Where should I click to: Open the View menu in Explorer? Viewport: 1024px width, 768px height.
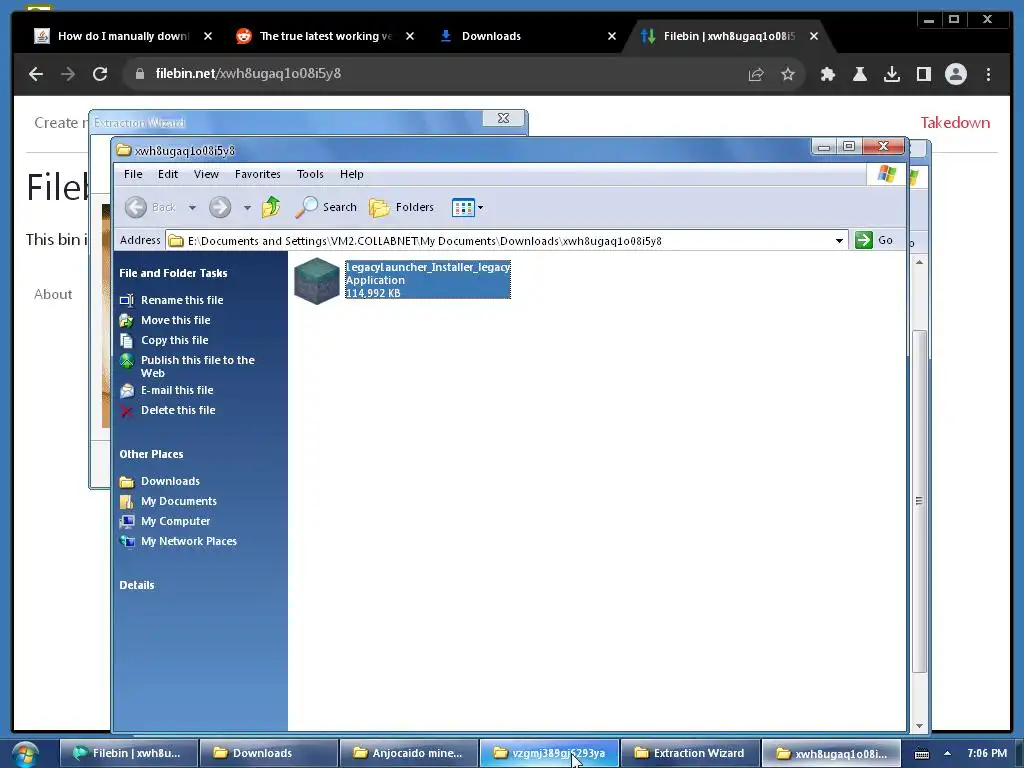click(206, 174)
